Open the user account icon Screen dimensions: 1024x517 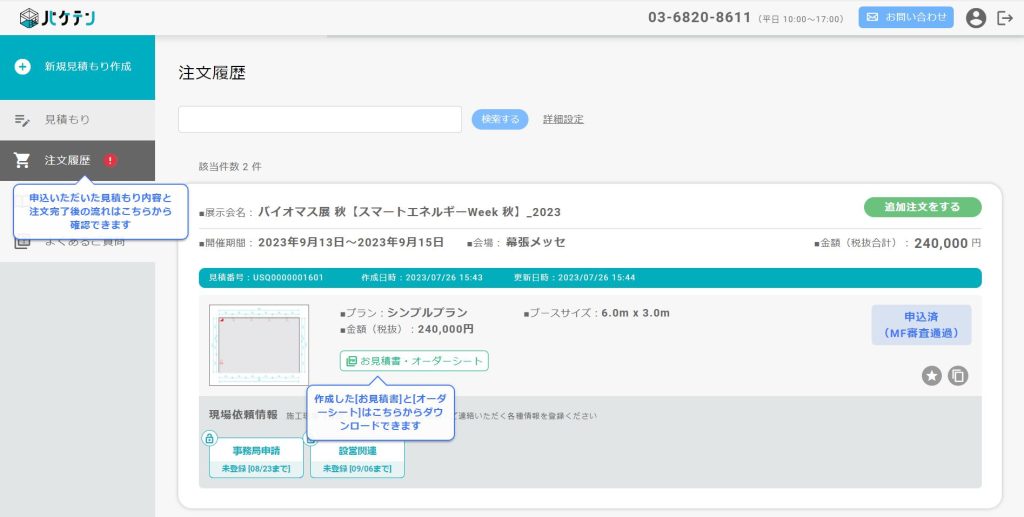(976, 18)
